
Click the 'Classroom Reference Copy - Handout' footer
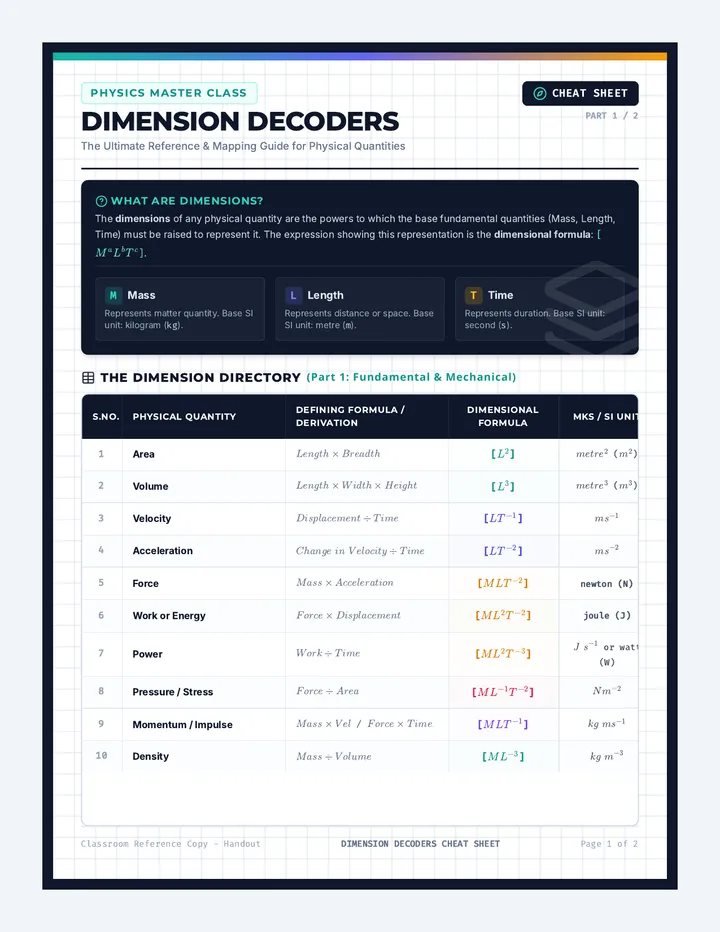(x=171, y=843)
